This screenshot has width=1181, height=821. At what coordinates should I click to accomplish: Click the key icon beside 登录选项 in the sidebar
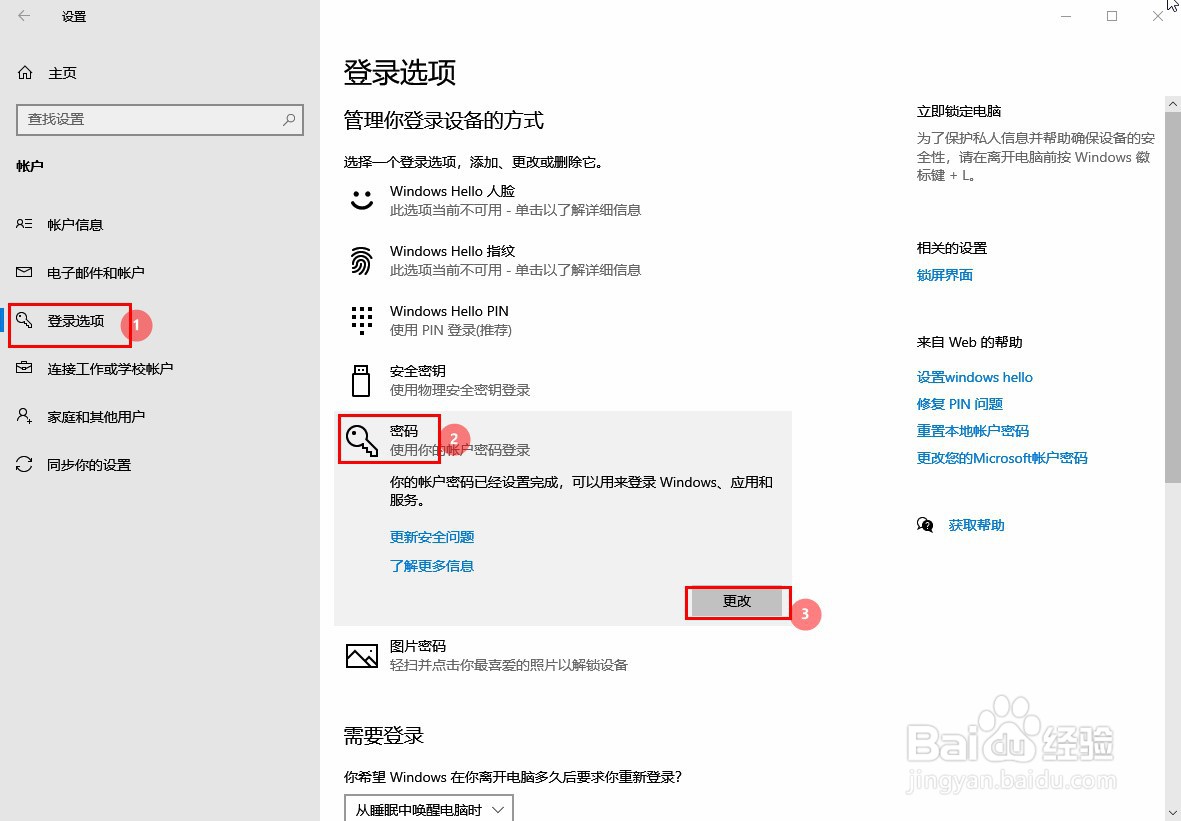pos(24,320)
